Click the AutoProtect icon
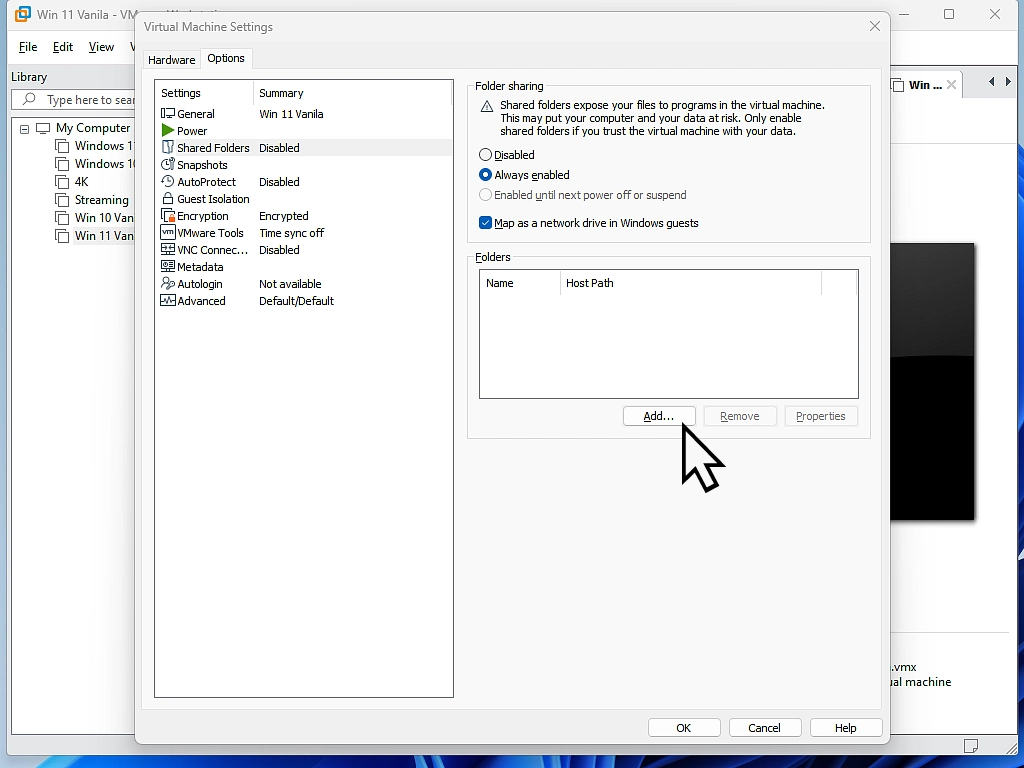The image size is (1024, 768). click(168, 182)
